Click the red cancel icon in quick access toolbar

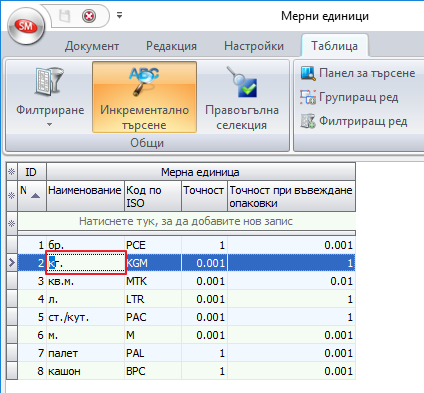point(89,16)
